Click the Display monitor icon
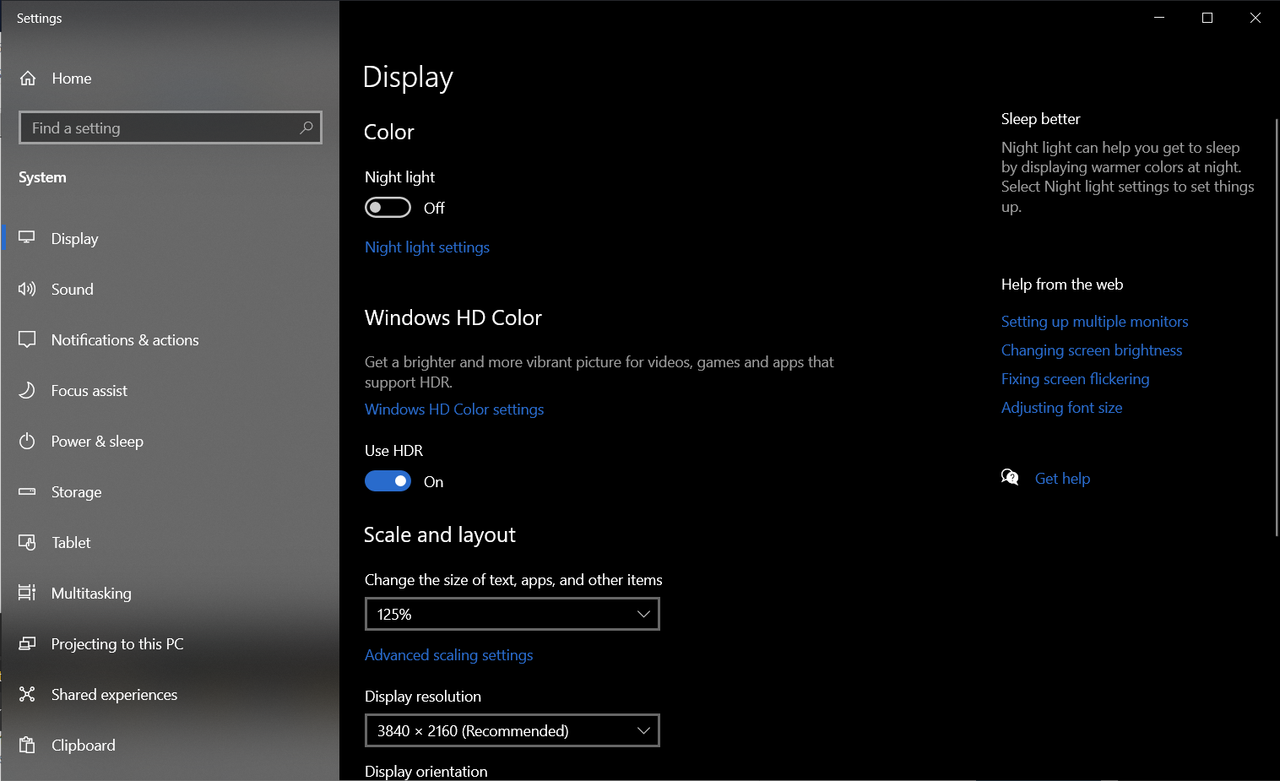Screen dimensions: 1280x781 click(x=28, y=238)
